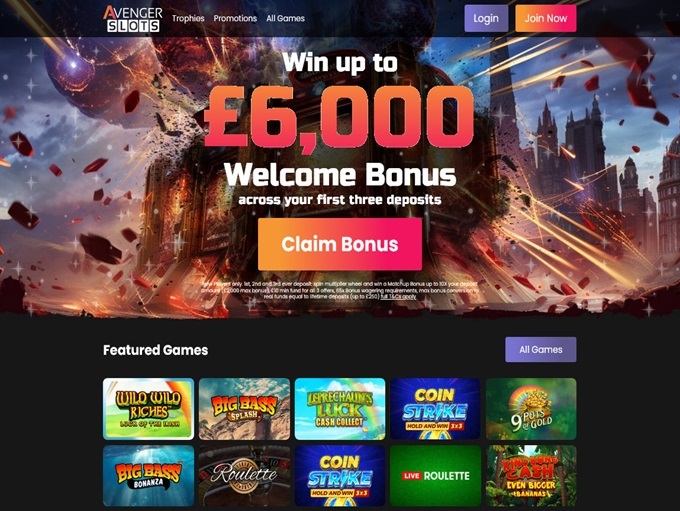Open the Live Roulette game tile
Image resolution: width=680 pixels, height=511 pixels.
tap(435, 475)
